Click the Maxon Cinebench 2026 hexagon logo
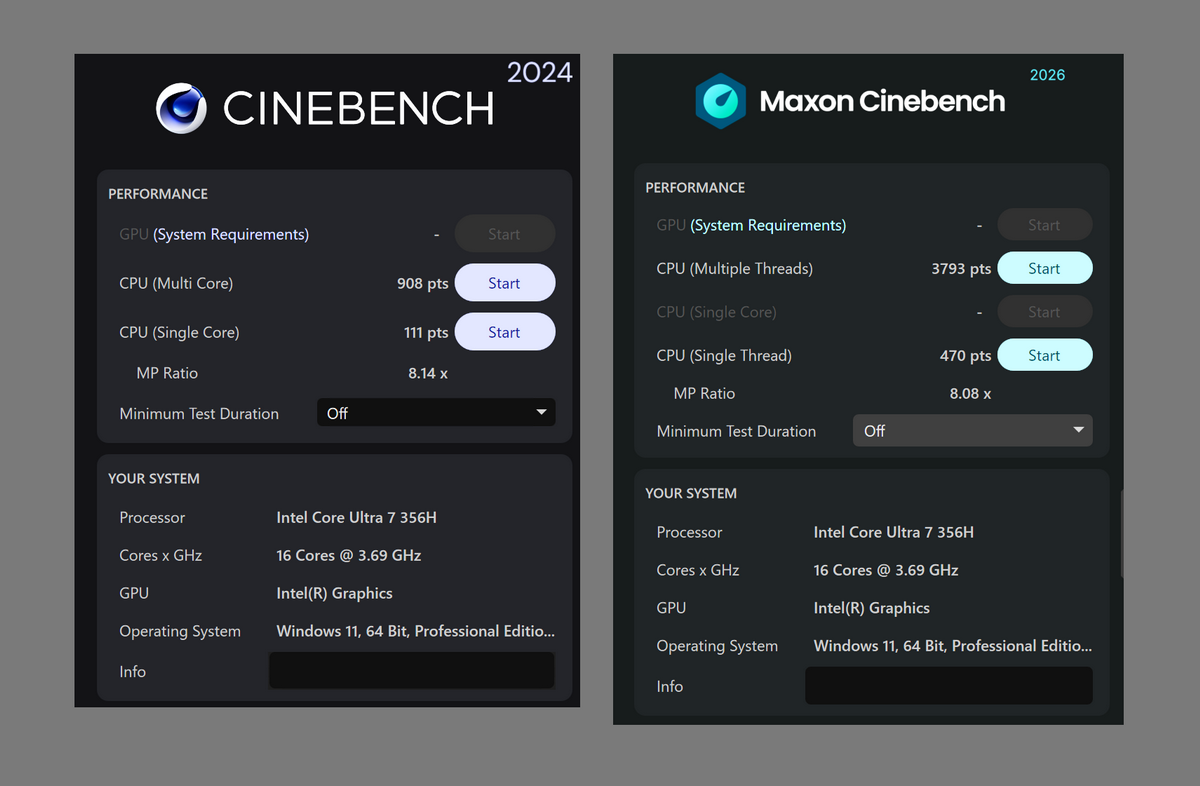The image size is (1200, 786). coord(720,101)
